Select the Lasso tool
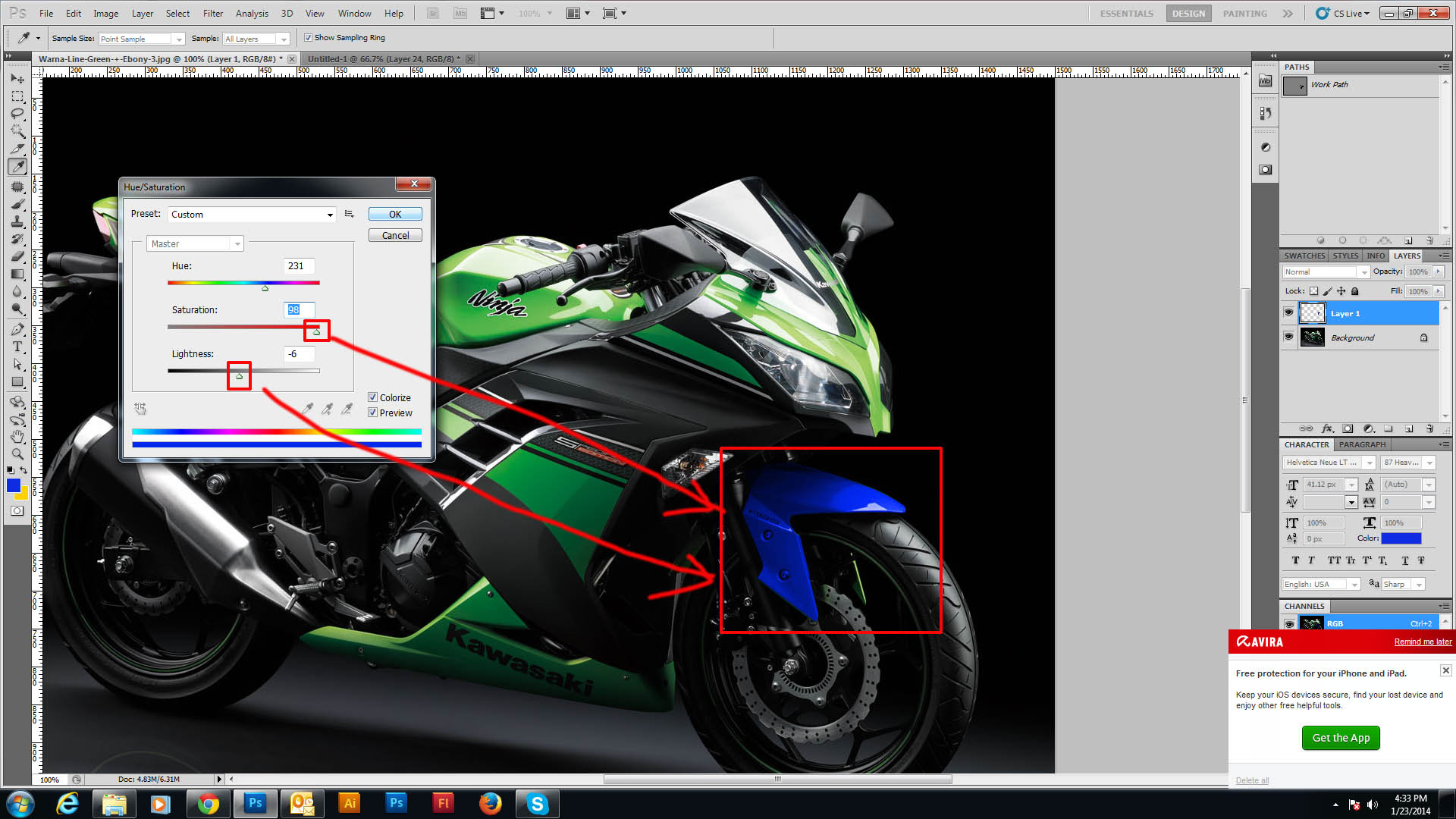The width and height of the screenshot is (1456, 819). point(17,114)
